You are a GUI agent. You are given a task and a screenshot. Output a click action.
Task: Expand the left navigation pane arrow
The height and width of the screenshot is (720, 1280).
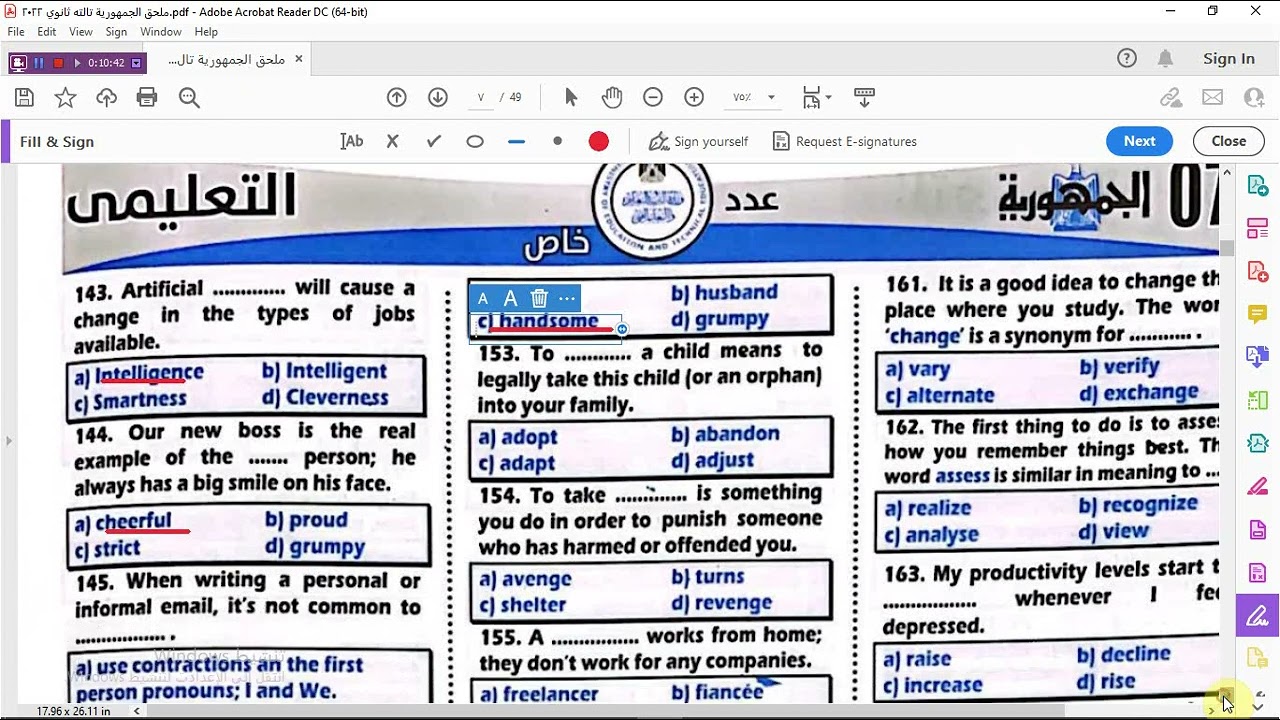8,440
